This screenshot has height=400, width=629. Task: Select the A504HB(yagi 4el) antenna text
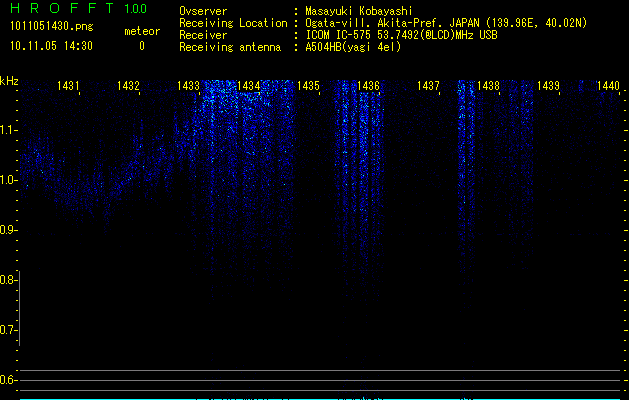(353, 47)
